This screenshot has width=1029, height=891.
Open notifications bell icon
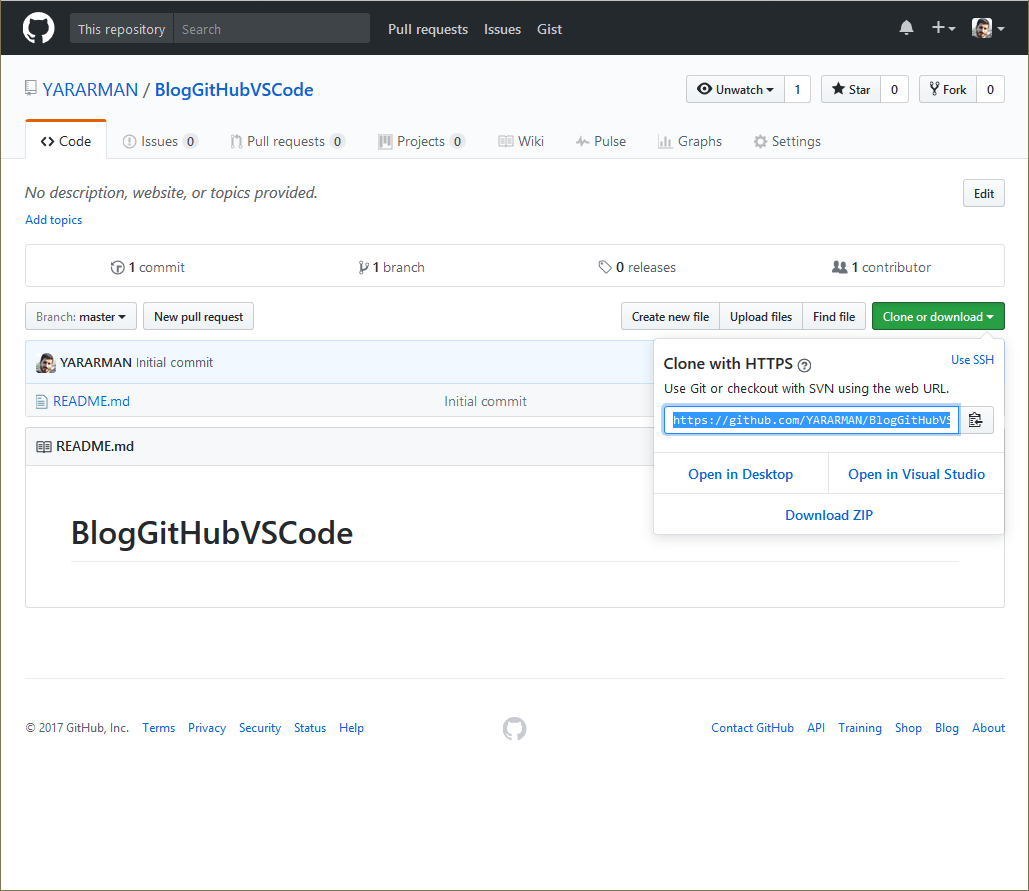tap(906, 28)
